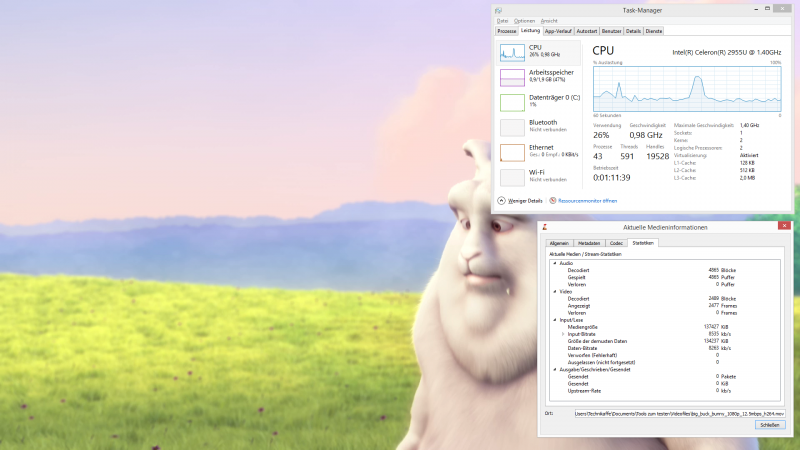The image size is (800, 450).
Task: Switch to the App-Verlauf tab
Action: pyautogui.click(x=558, y=31)
